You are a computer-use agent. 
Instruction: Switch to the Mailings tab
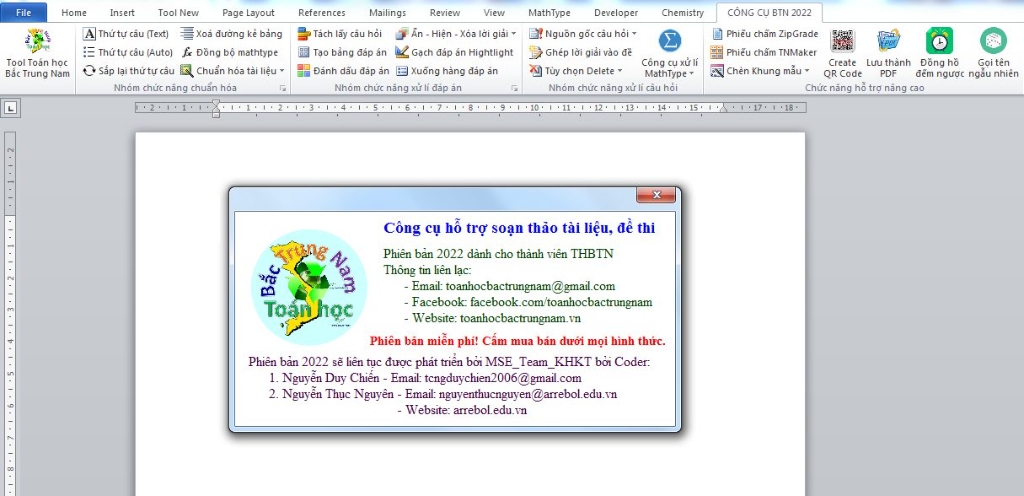point(387,12)
